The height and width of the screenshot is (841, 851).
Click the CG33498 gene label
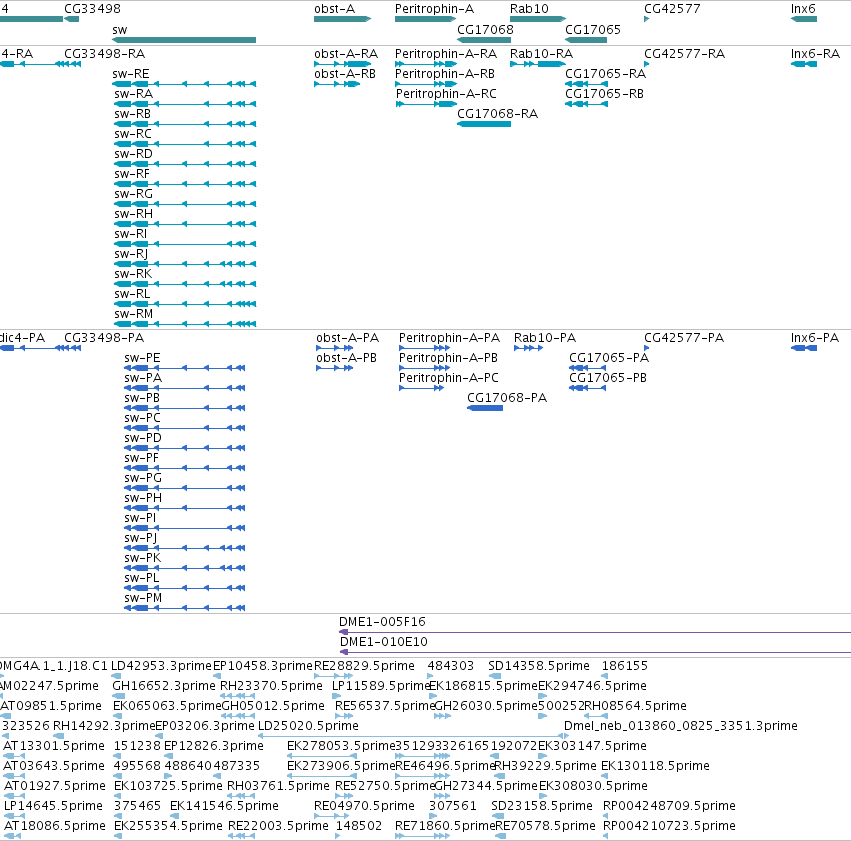[x=92, y=9]
